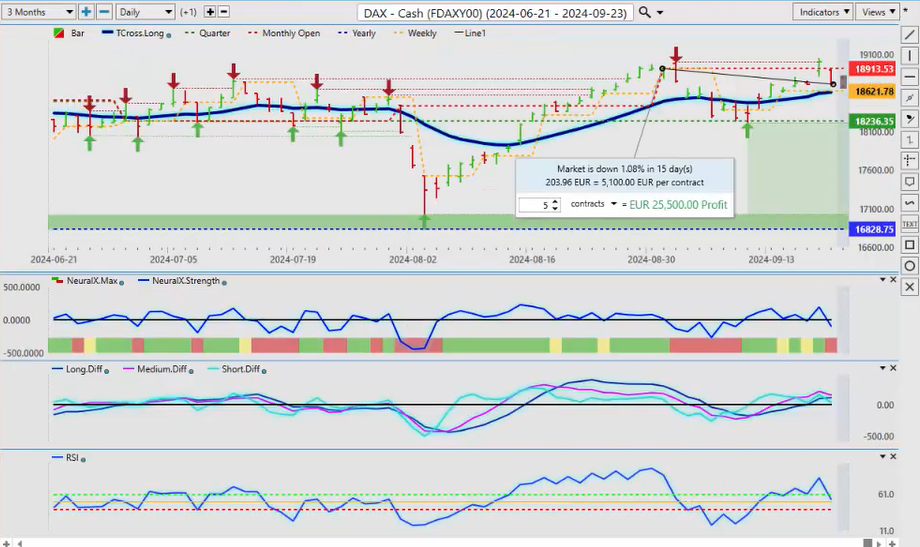Select the measuring line tool in the sidebar
Viewport: 920px width, 547px height.
pos(909,97)
